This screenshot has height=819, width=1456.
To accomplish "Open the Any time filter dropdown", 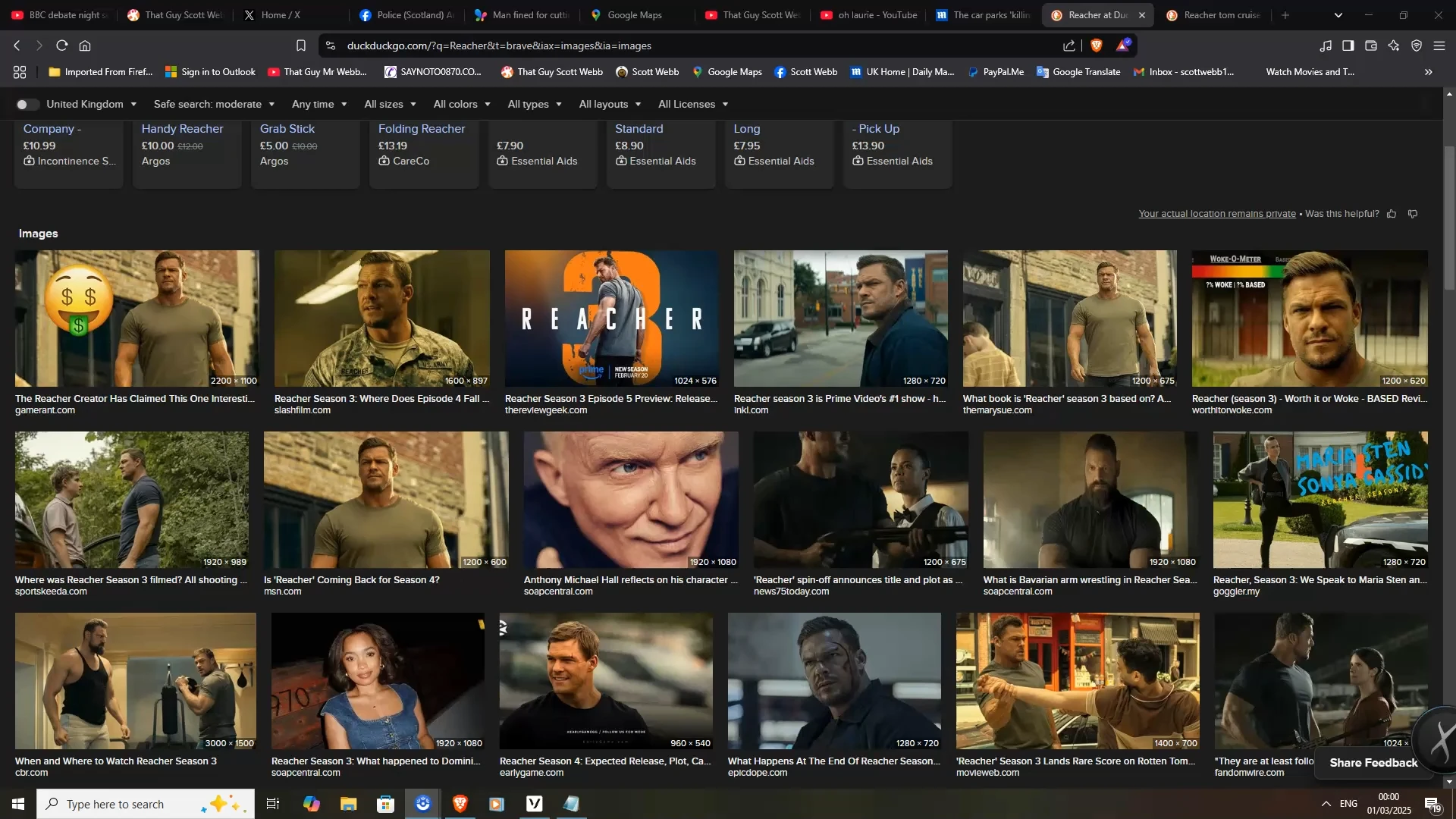I will click(x=319, y=105).
